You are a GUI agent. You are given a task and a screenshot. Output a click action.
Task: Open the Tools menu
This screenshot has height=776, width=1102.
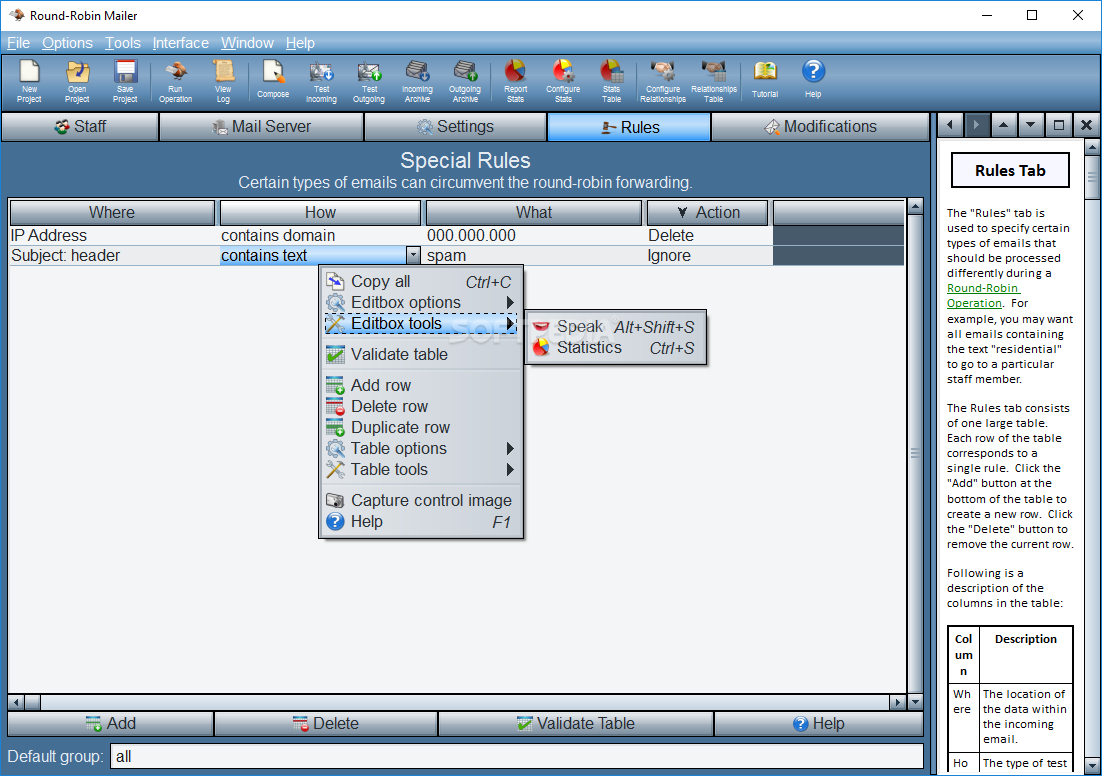click(123, 43)
